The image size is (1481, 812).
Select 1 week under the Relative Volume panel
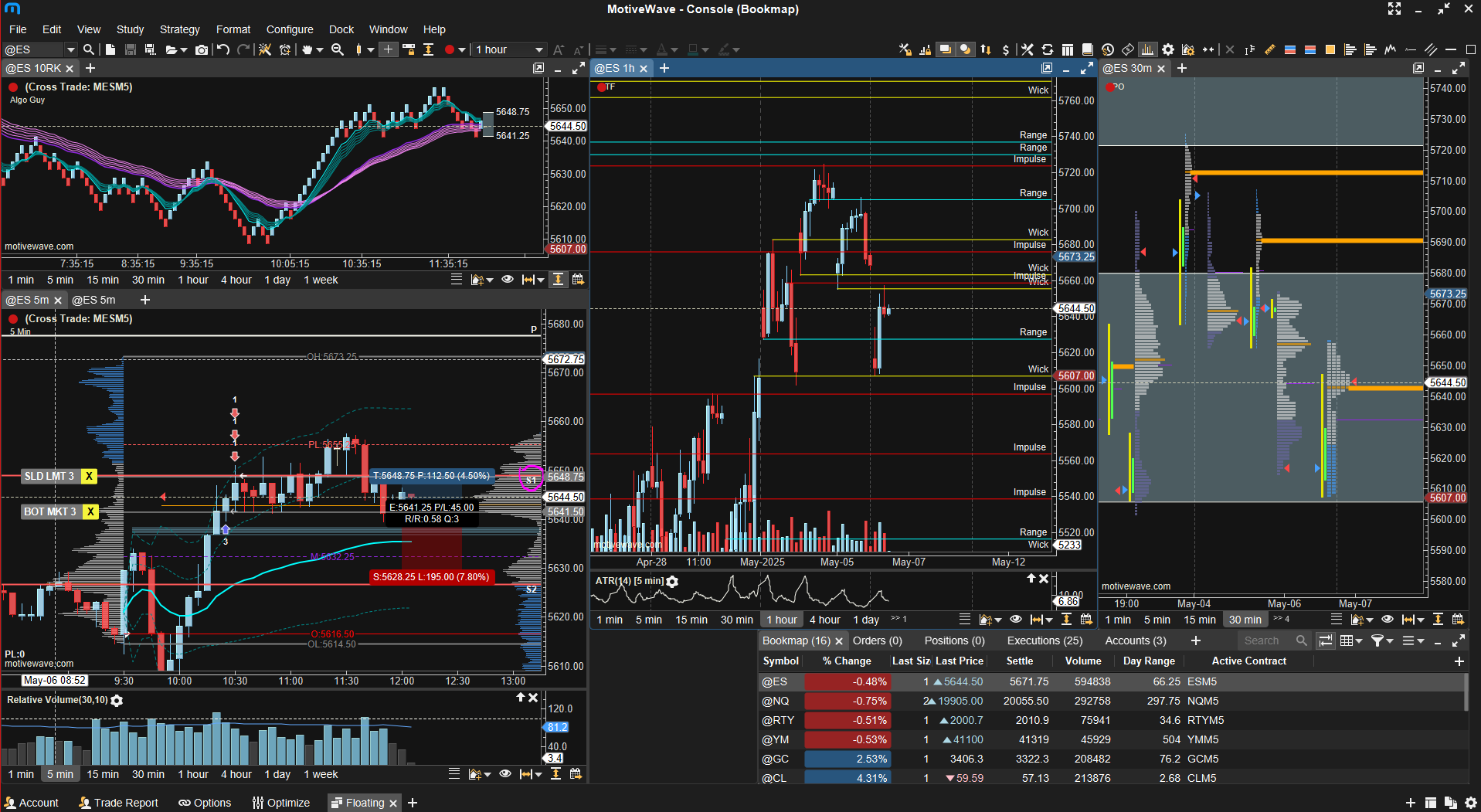tap(321, 774)
